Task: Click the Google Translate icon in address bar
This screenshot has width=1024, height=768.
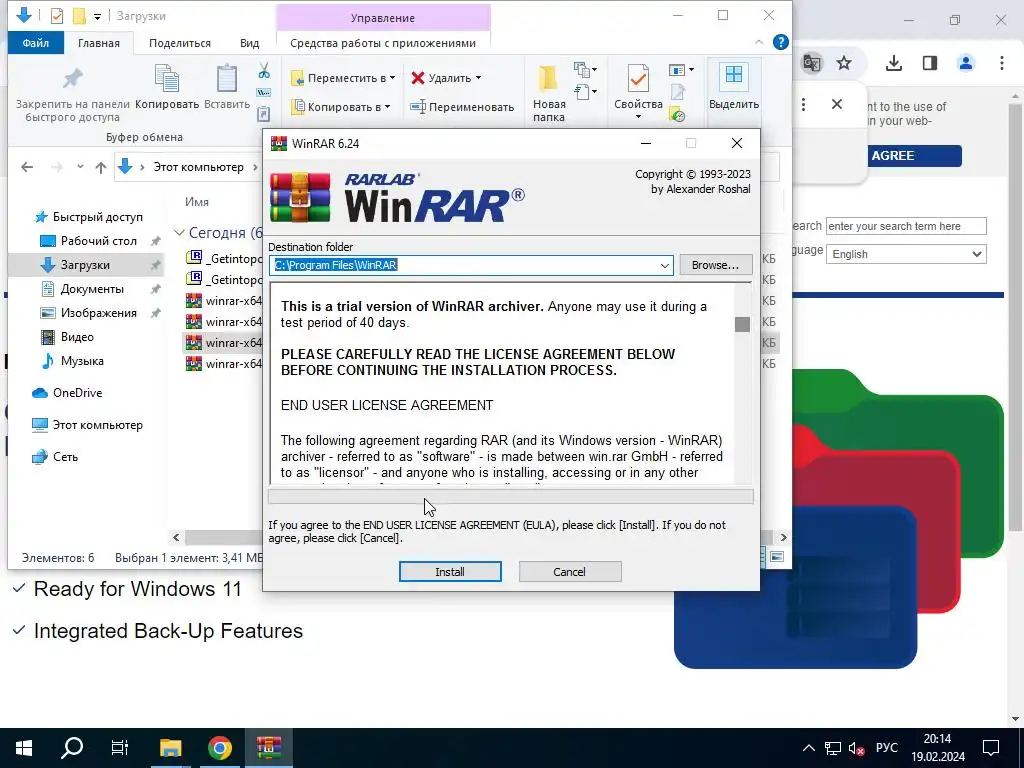Action: 812,63
